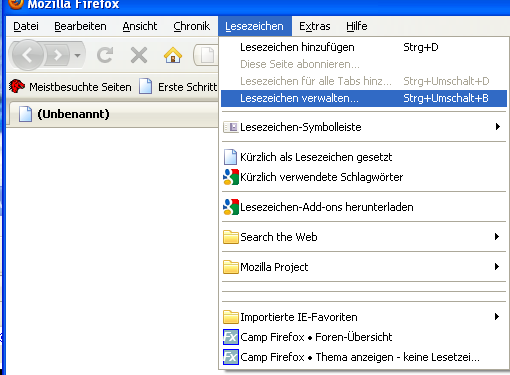Open the Meistbesuchte Seiten toolbar folder

(x=70, y=87)
